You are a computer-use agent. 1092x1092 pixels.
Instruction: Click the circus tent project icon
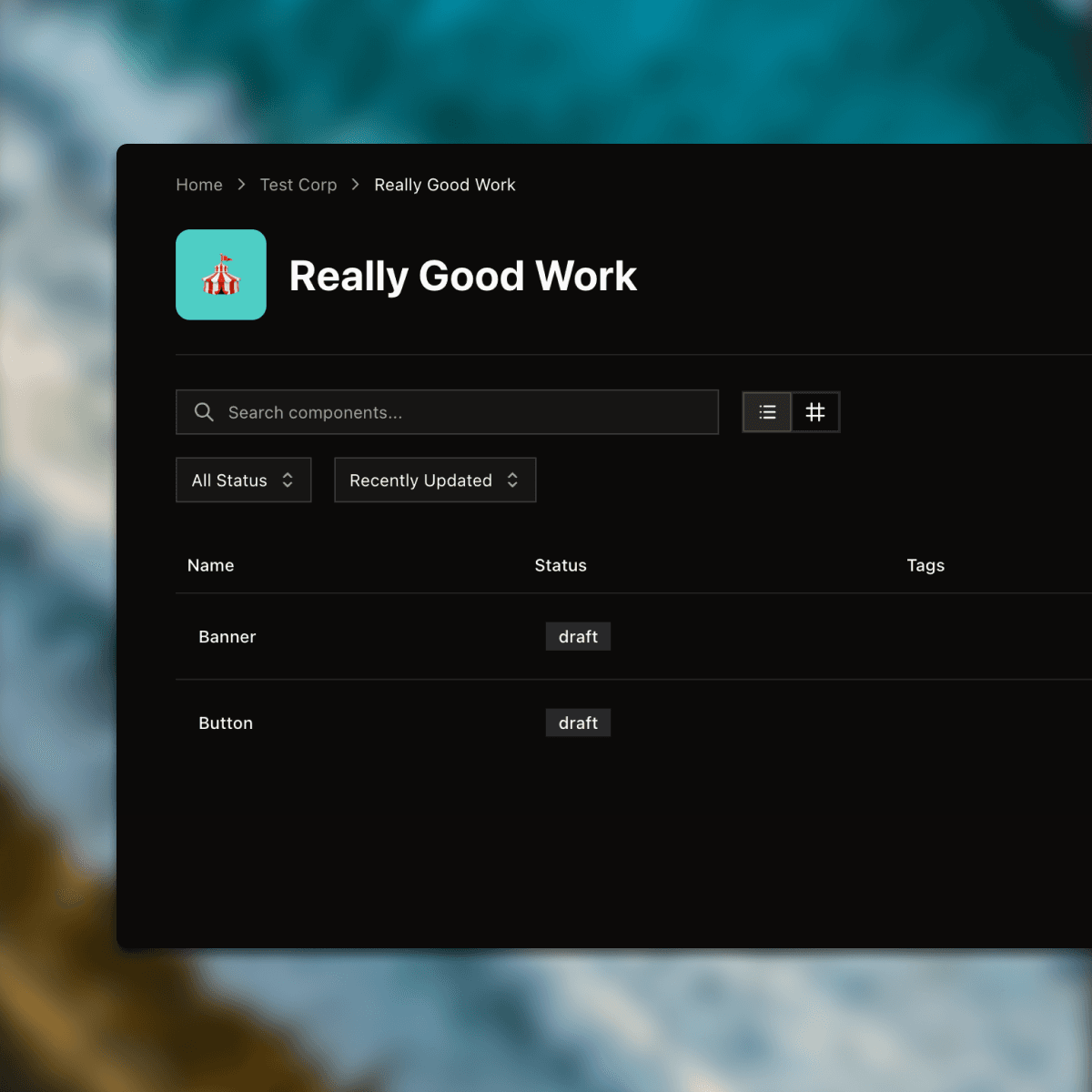[x=221, y=275]
